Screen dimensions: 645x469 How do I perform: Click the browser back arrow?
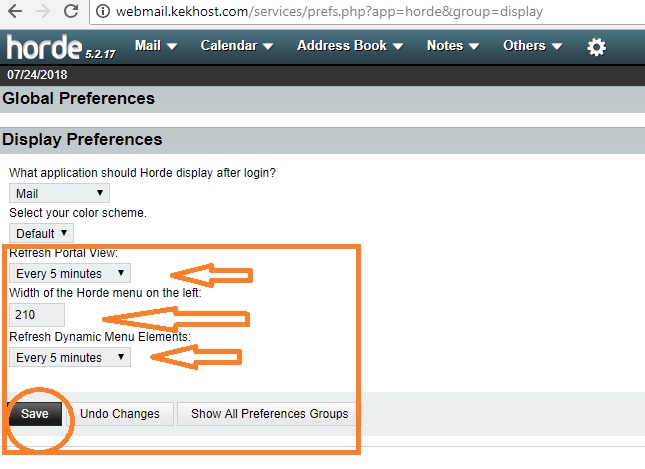point(14,13)
